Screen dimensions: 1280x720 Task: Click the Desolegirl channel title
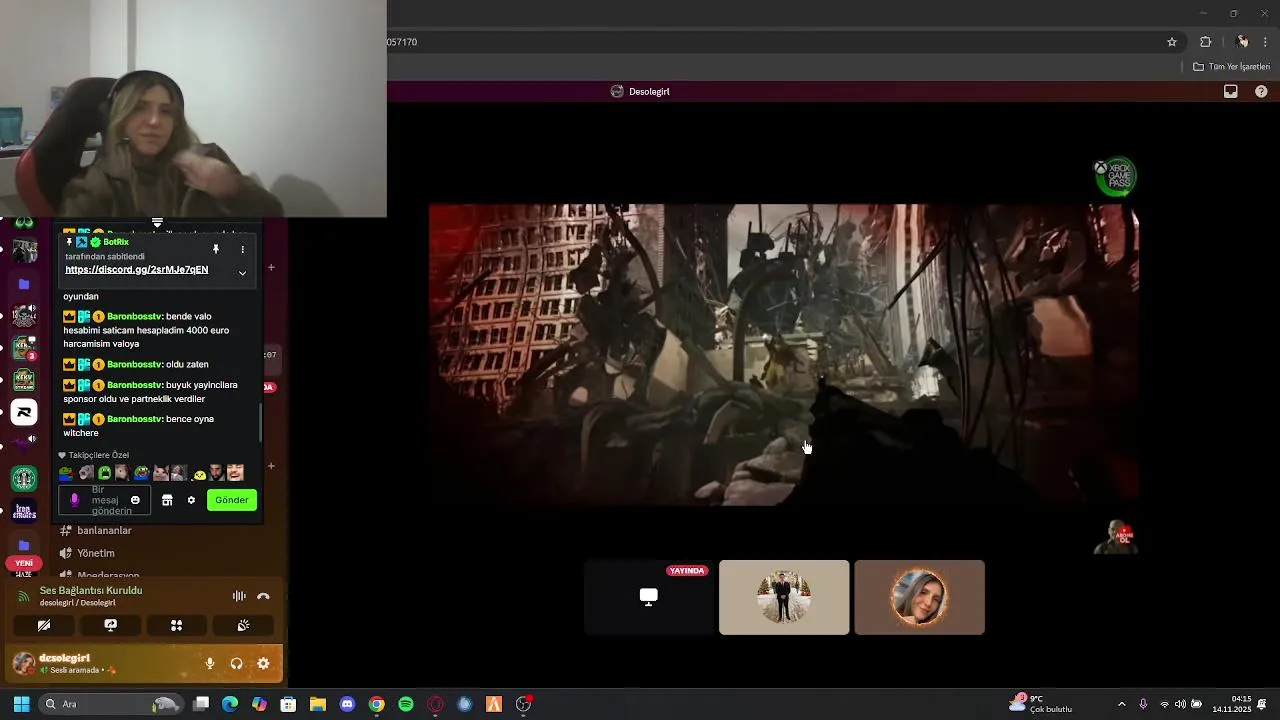click(649, 92)
